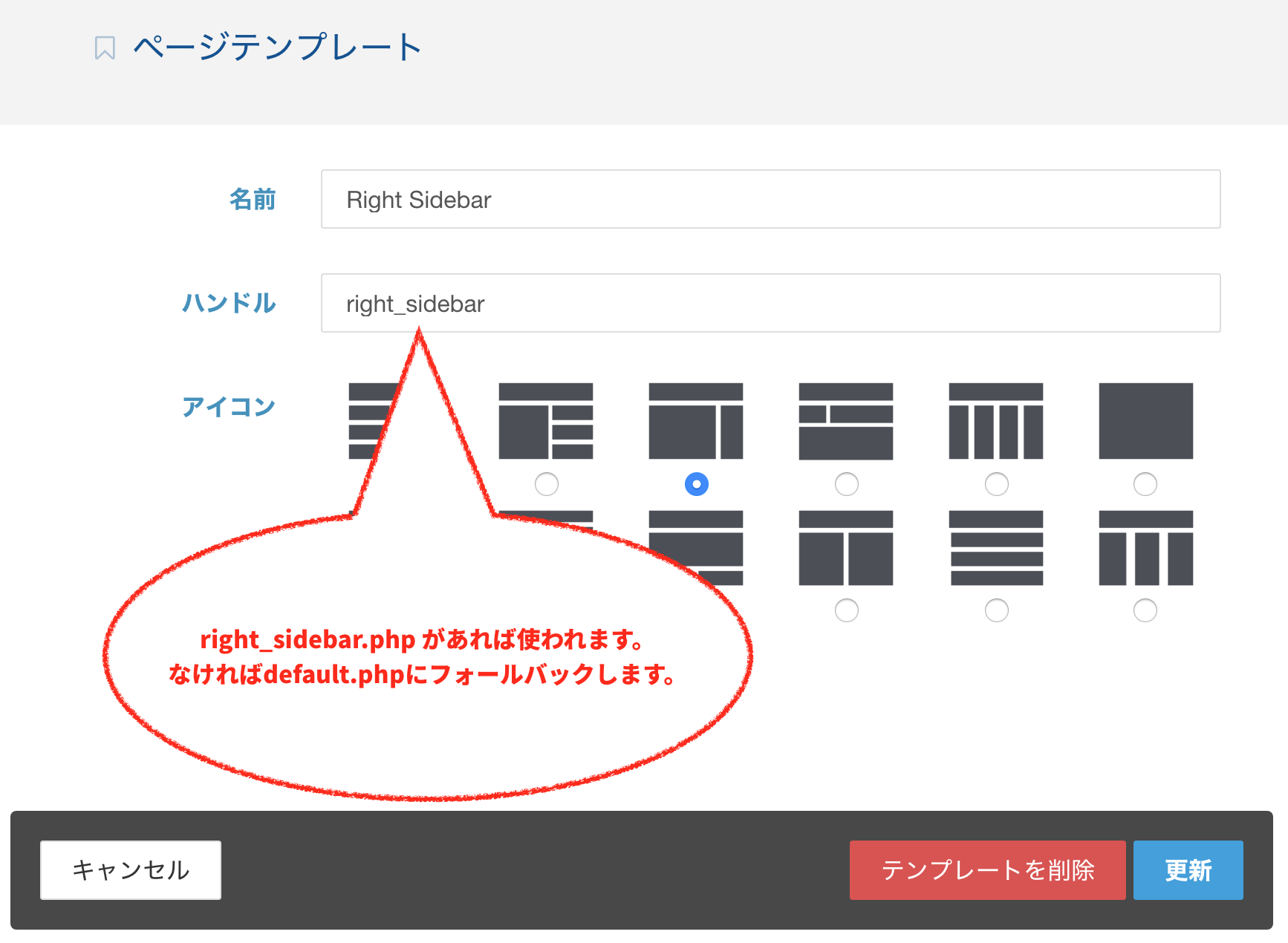Select a radio button in the bottom icon row
Screen dimensions: 1288x943
847,610
